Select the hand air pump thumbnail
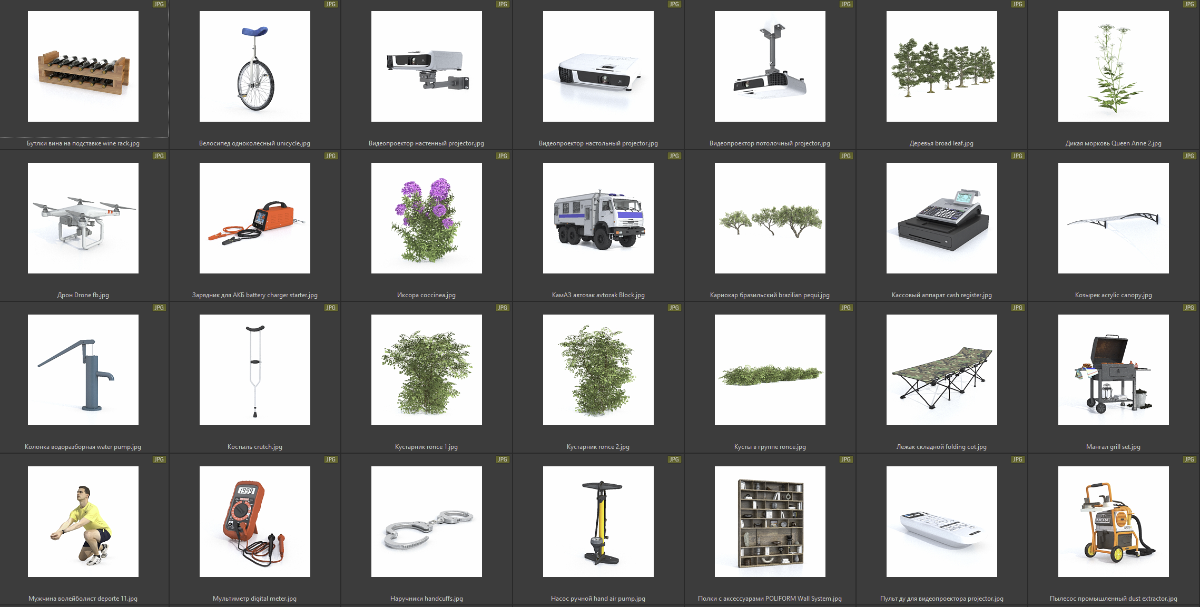The image size is (1200, 607). point(598,522)
